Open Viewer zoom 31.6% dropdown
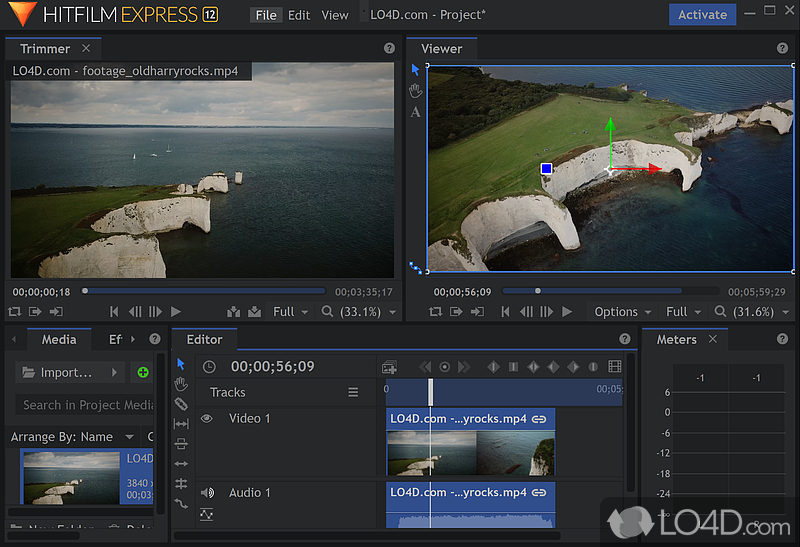The height and width of the screenshot is (547, 800). pyautogui.click(x=752, y=312)
